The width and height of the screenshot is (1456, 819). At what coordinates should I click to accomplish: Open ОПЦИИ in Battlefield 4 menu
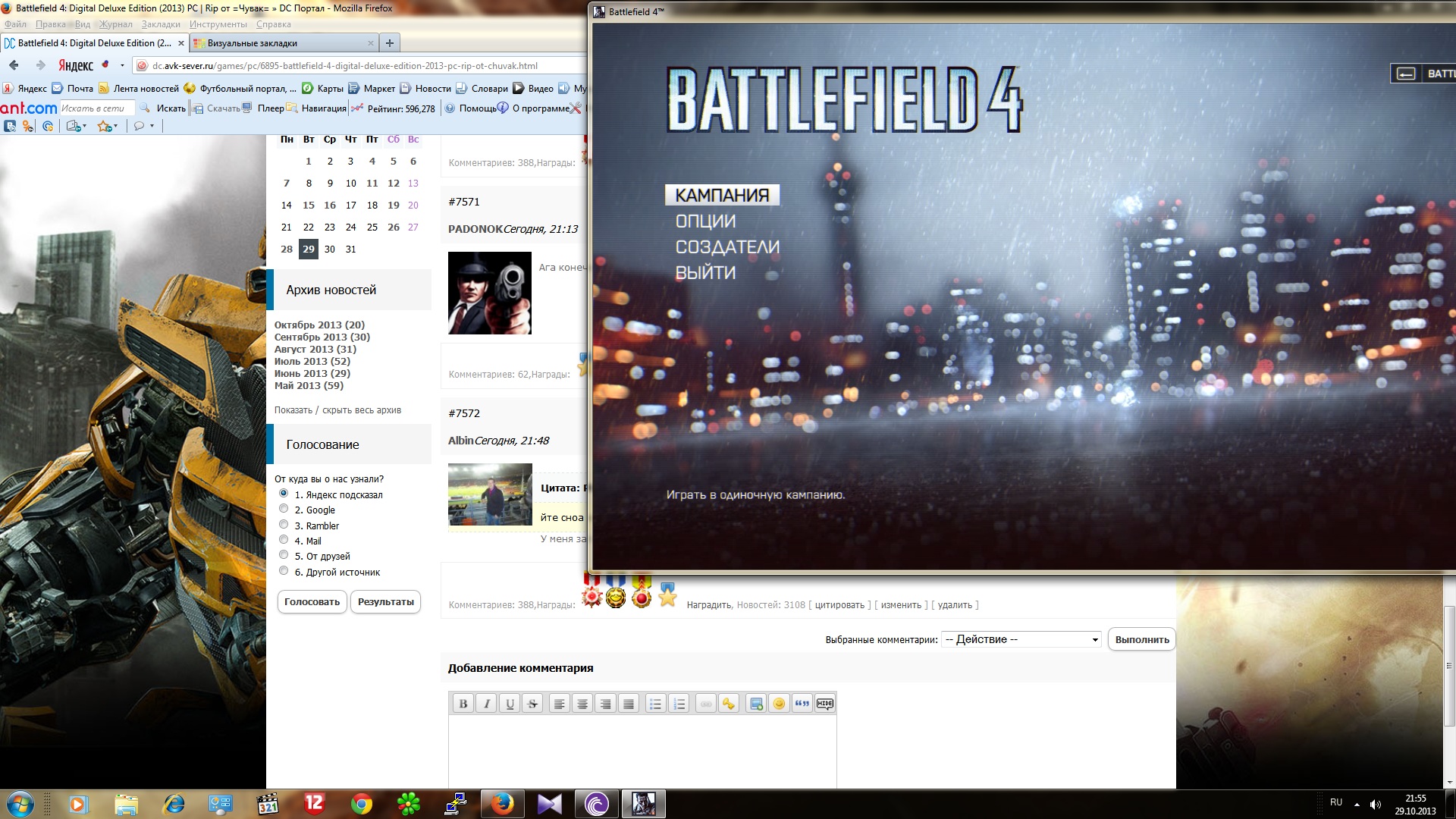(705, 221)
